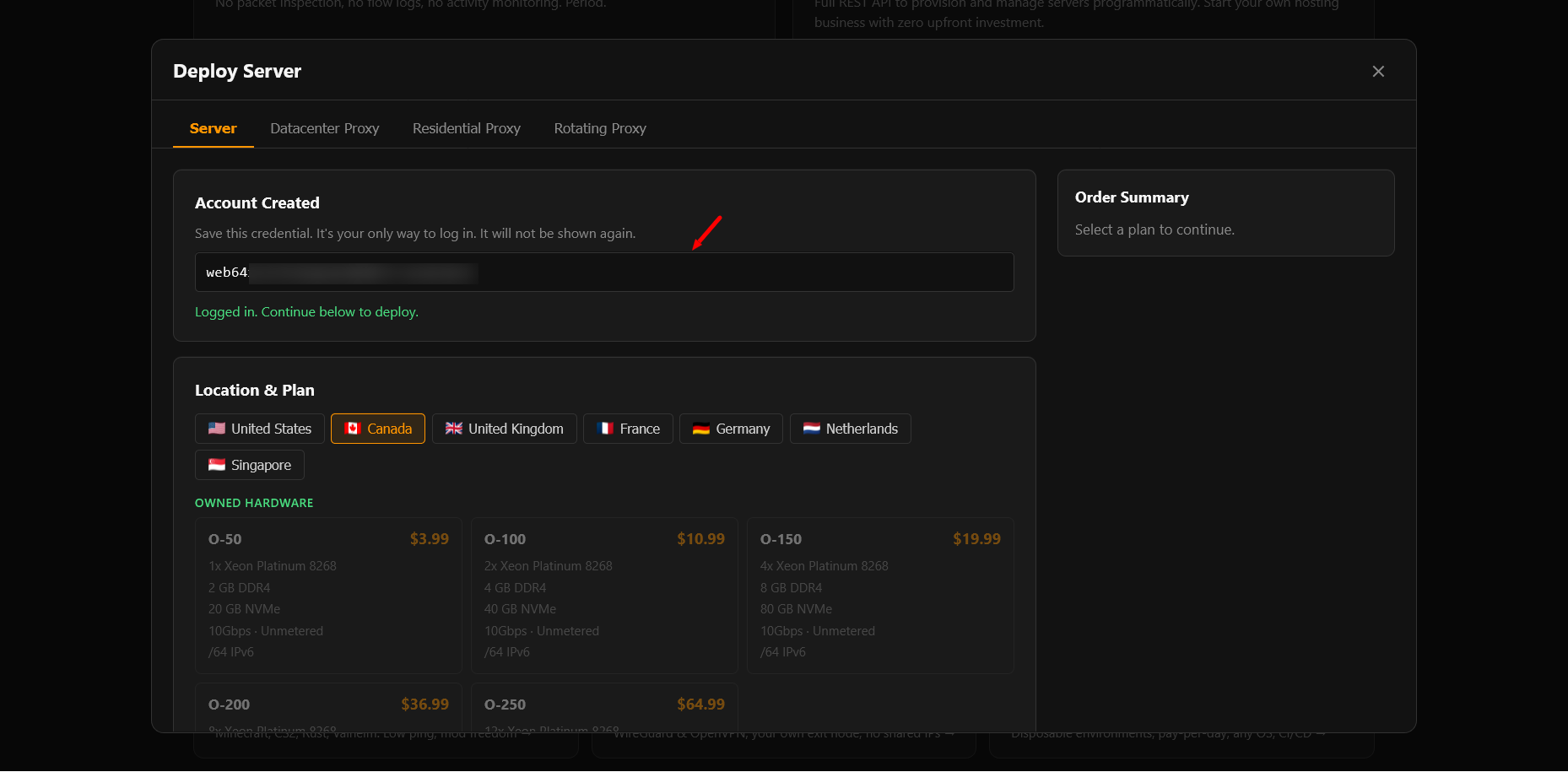Image resolution: width=1568 pixels, height=772 pixels.
Task: Click '4 GB DDR4' in O-100 card
Action: point(516,588)
